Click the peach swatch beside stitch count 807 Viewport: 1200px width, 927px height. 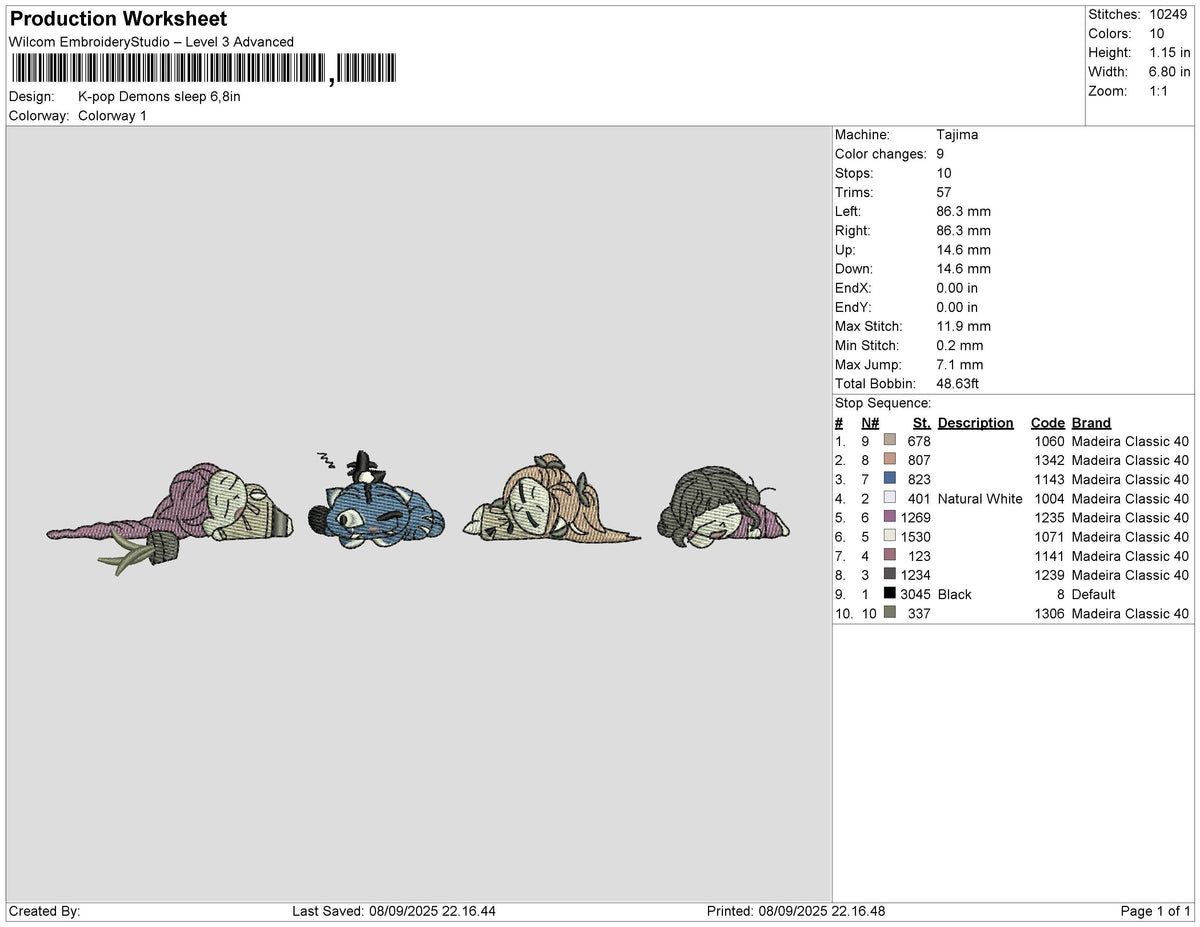[889, 460]
